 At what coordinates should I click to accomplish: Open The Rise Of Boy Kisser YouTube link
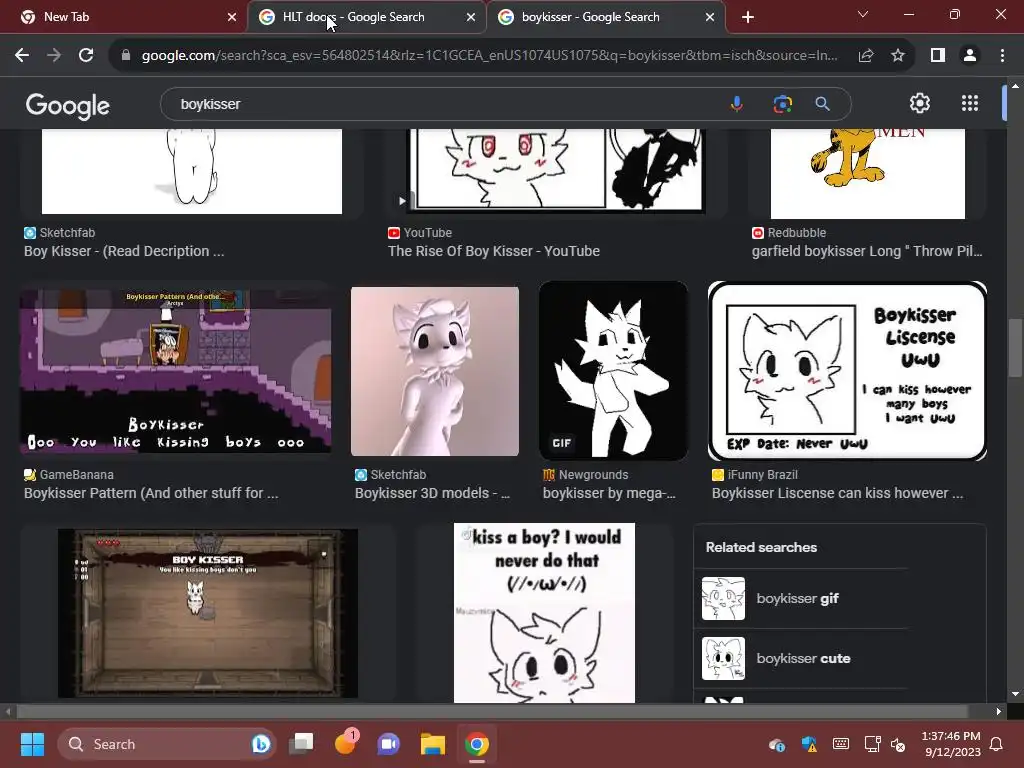click(494, 251)
